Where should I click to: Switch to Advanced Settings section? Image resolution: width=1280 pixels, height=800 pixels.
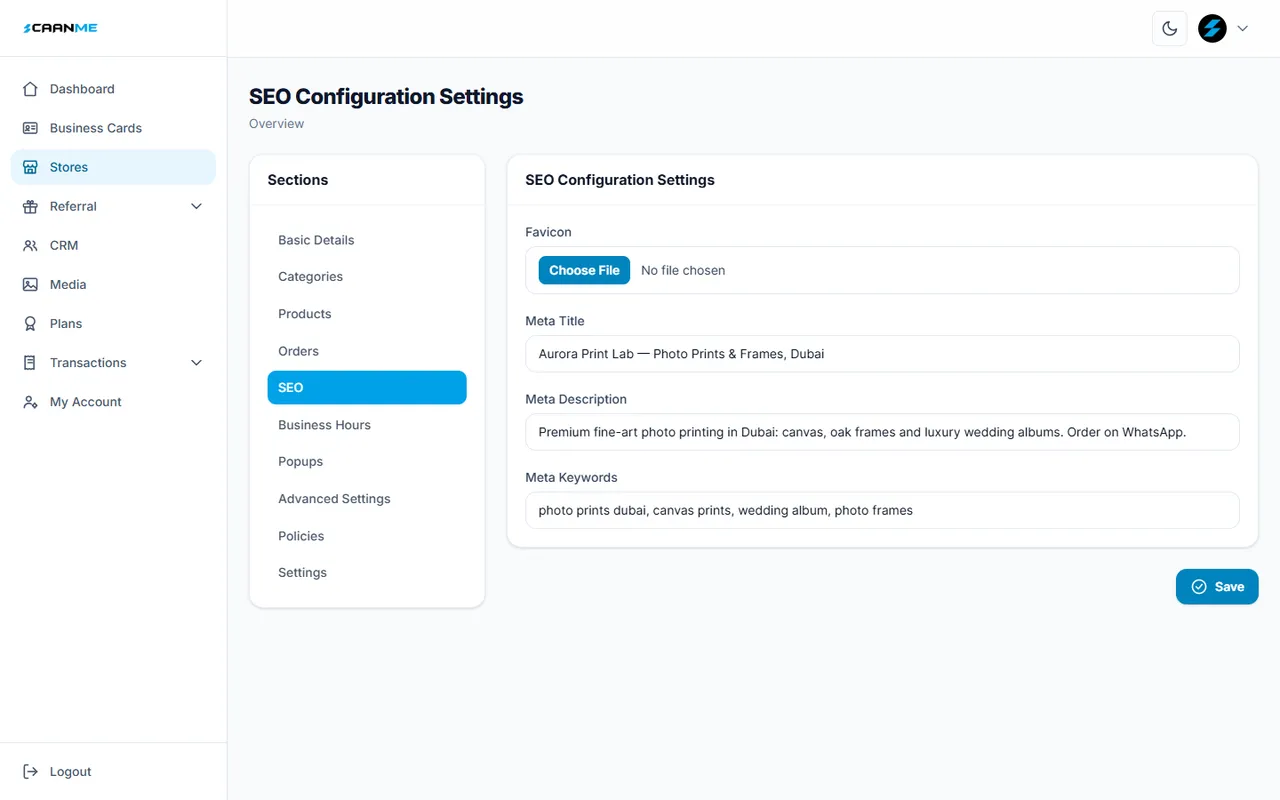click(x=367, y=498)
